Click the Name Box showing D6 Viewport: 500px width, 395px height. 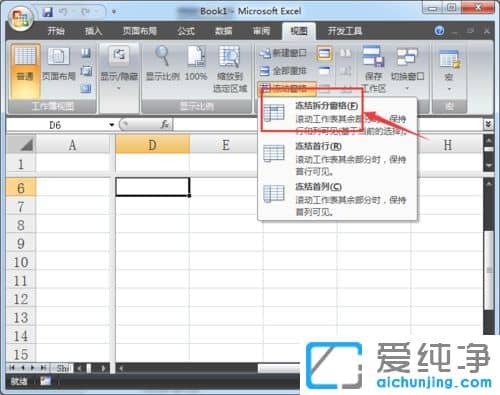coord(56,125)
